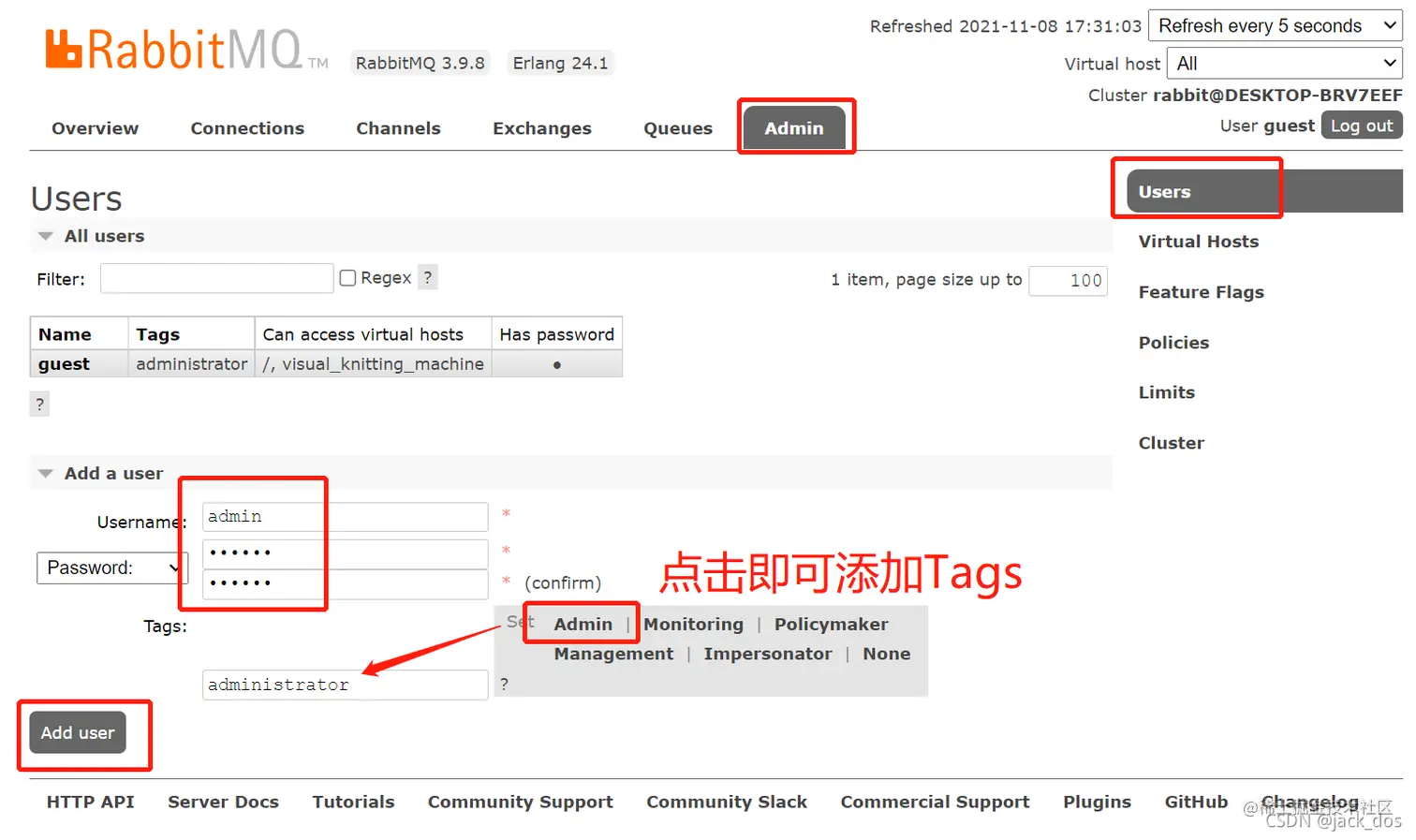Focus the Tags field containing administrator

point(345,685)
